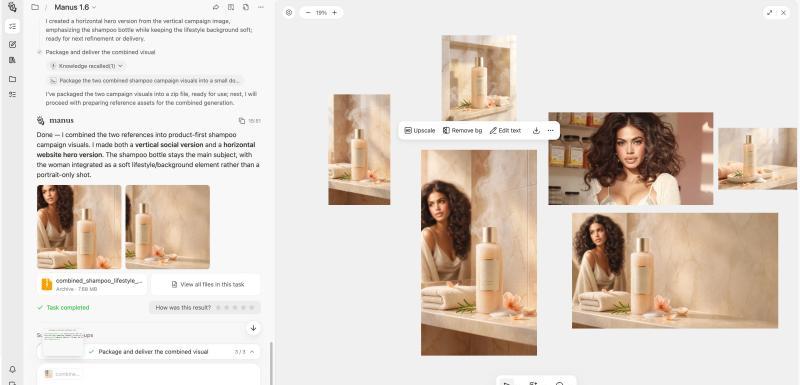
Task: Click the Package and deliver progress bar text
Action: coord(153,352)
